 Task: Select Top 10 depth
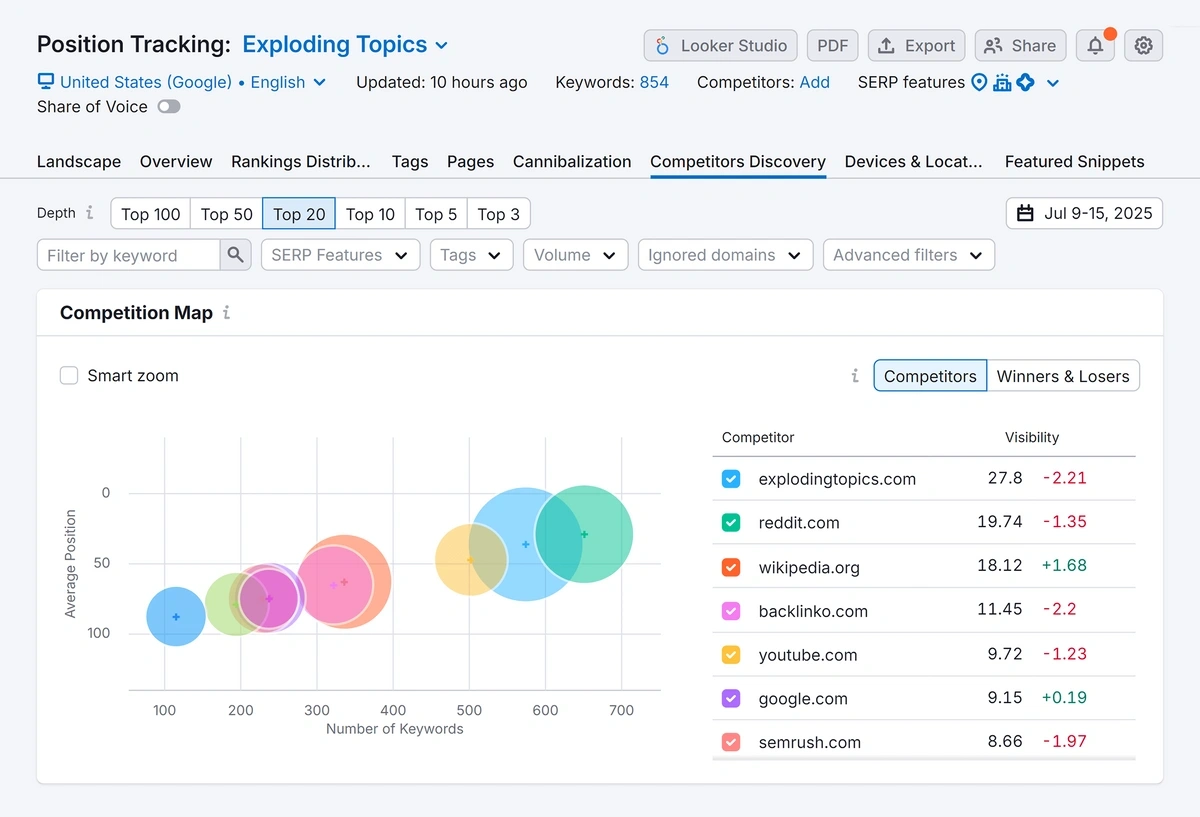tap(370, 213)
